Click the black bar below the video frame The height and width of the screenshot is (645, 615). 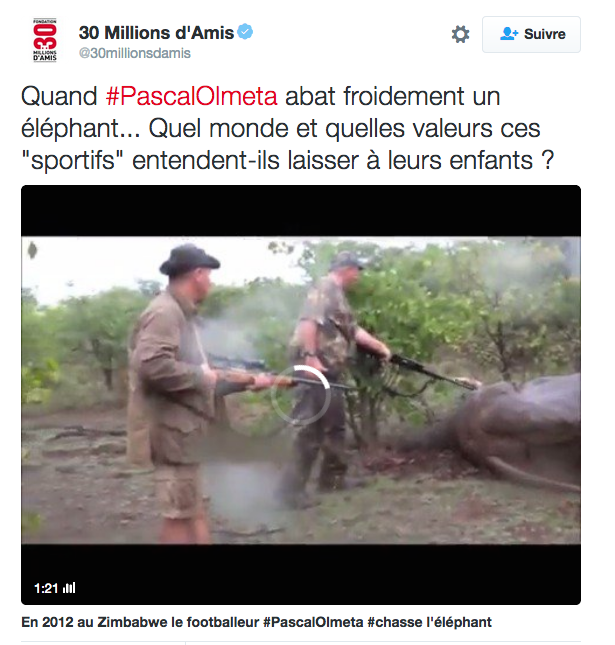301,574
